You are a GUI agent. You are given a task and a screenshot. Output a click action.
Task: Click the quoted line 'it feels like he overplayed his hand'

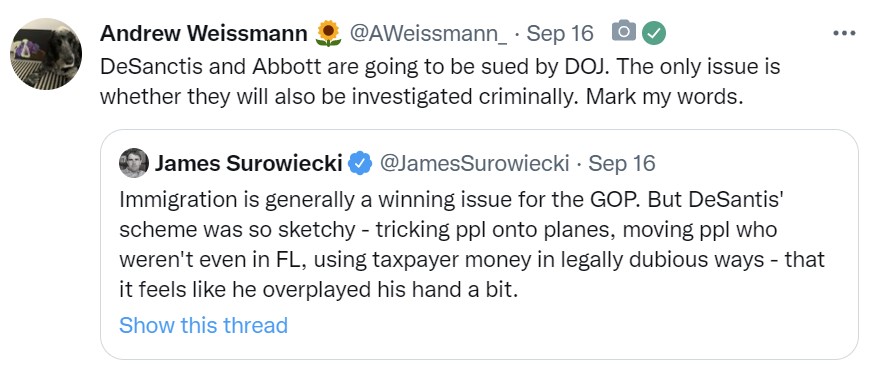tap(318, 290)
